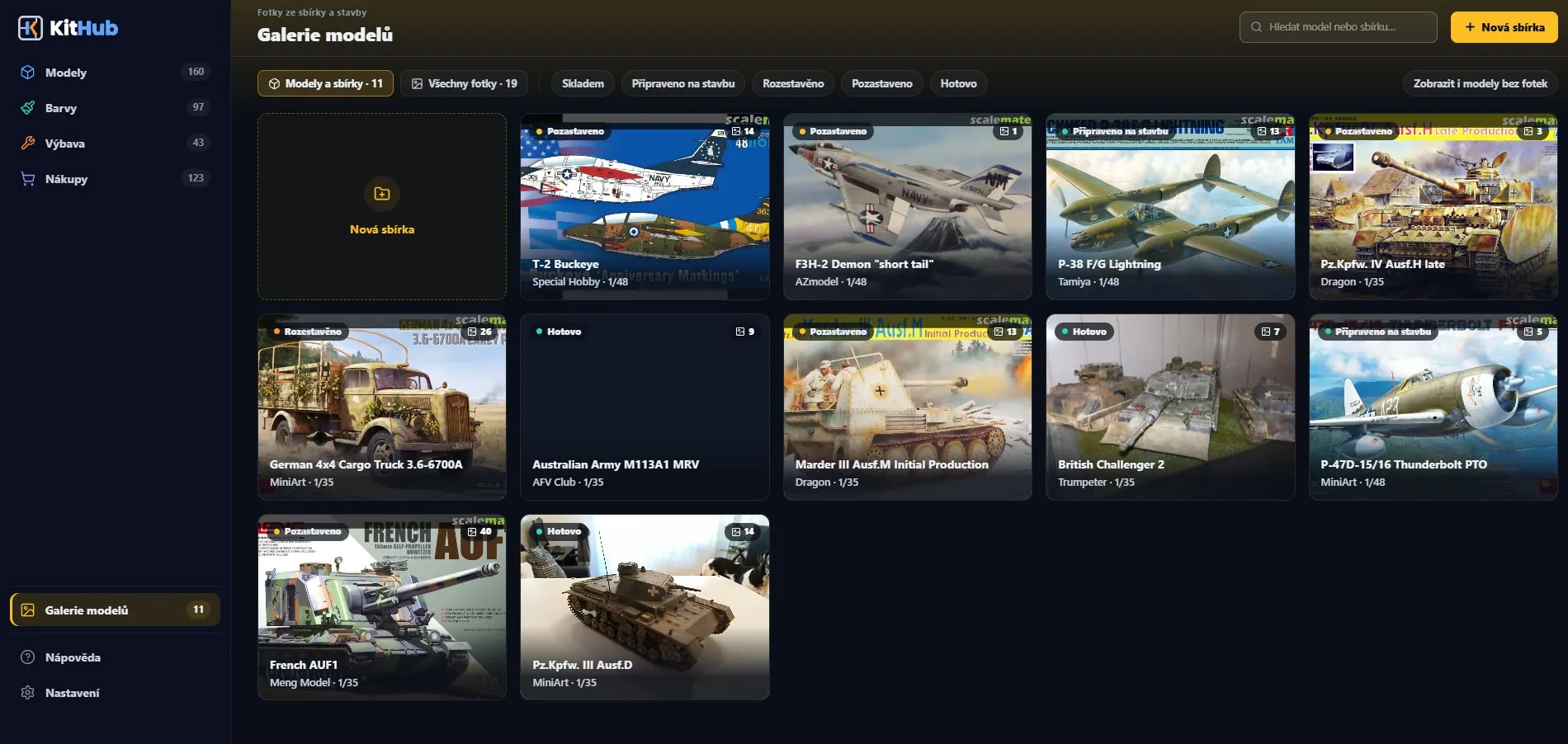1568x744 pixels.
Task: Open Galerie modelů in the sidebar
Action: tap(115, 610)
